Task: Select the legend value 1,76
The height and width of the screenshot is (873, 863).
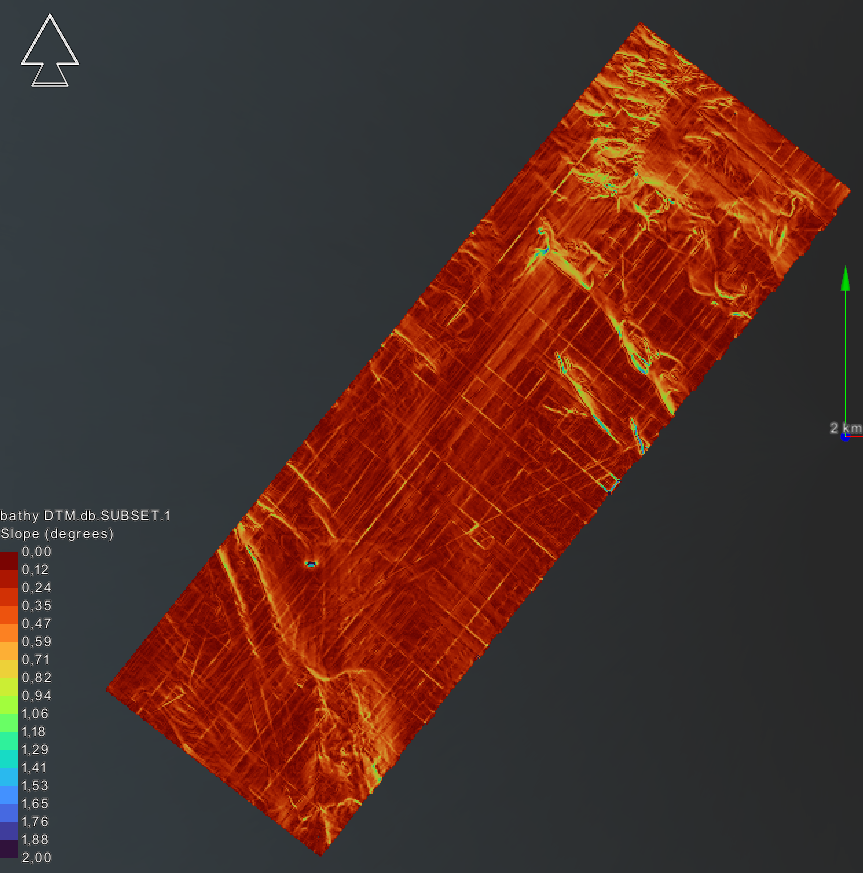Action: click(x=35, y=821)
